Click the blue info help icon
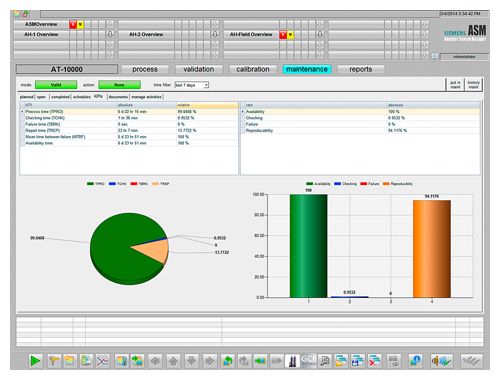The height and width of the screenshot is (380, 500). (416, 361)
